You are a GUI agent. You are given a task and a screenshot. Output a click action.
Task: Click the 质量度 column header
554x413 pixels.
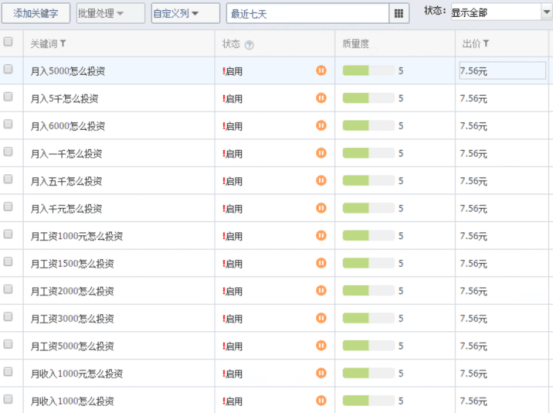(x=356, y=44)
